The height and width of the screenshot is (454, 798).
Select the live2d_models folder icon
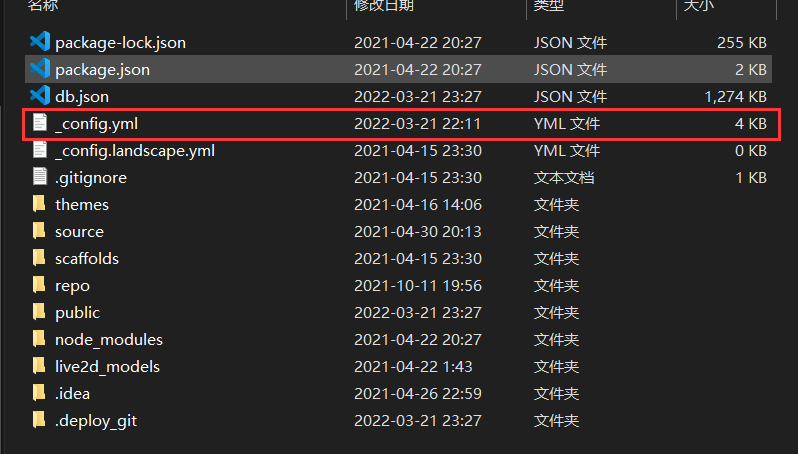coord(40,367)
